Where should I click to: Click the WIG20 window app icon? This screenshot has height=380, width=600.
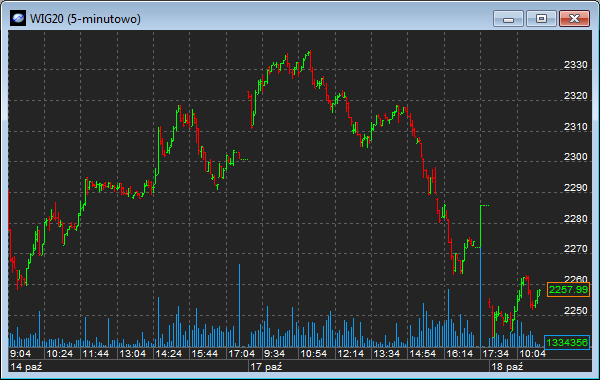pyautogui.click(x=18, y=18)
